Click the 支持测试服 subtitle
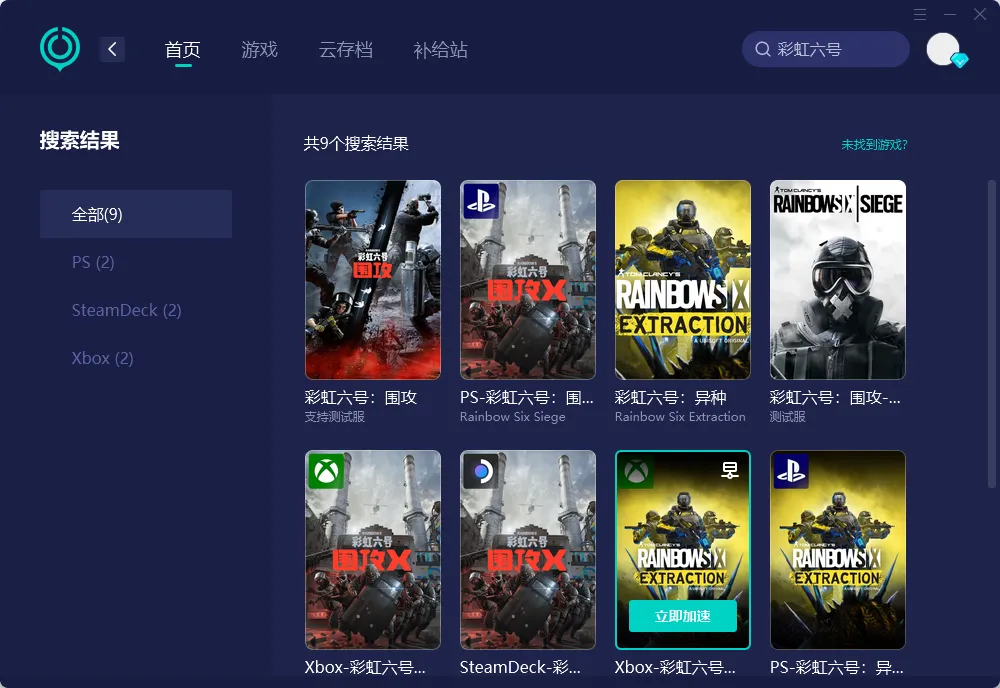The width and height of the screenshot is (1000, 688). pyautogui.click(x=335, y=416)
